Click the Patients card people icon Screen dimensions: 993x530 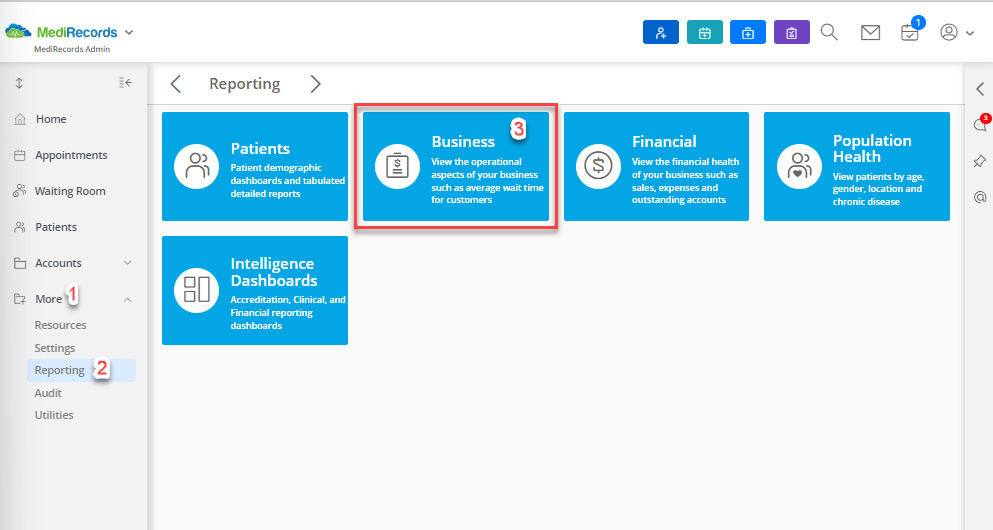point(196,167)
